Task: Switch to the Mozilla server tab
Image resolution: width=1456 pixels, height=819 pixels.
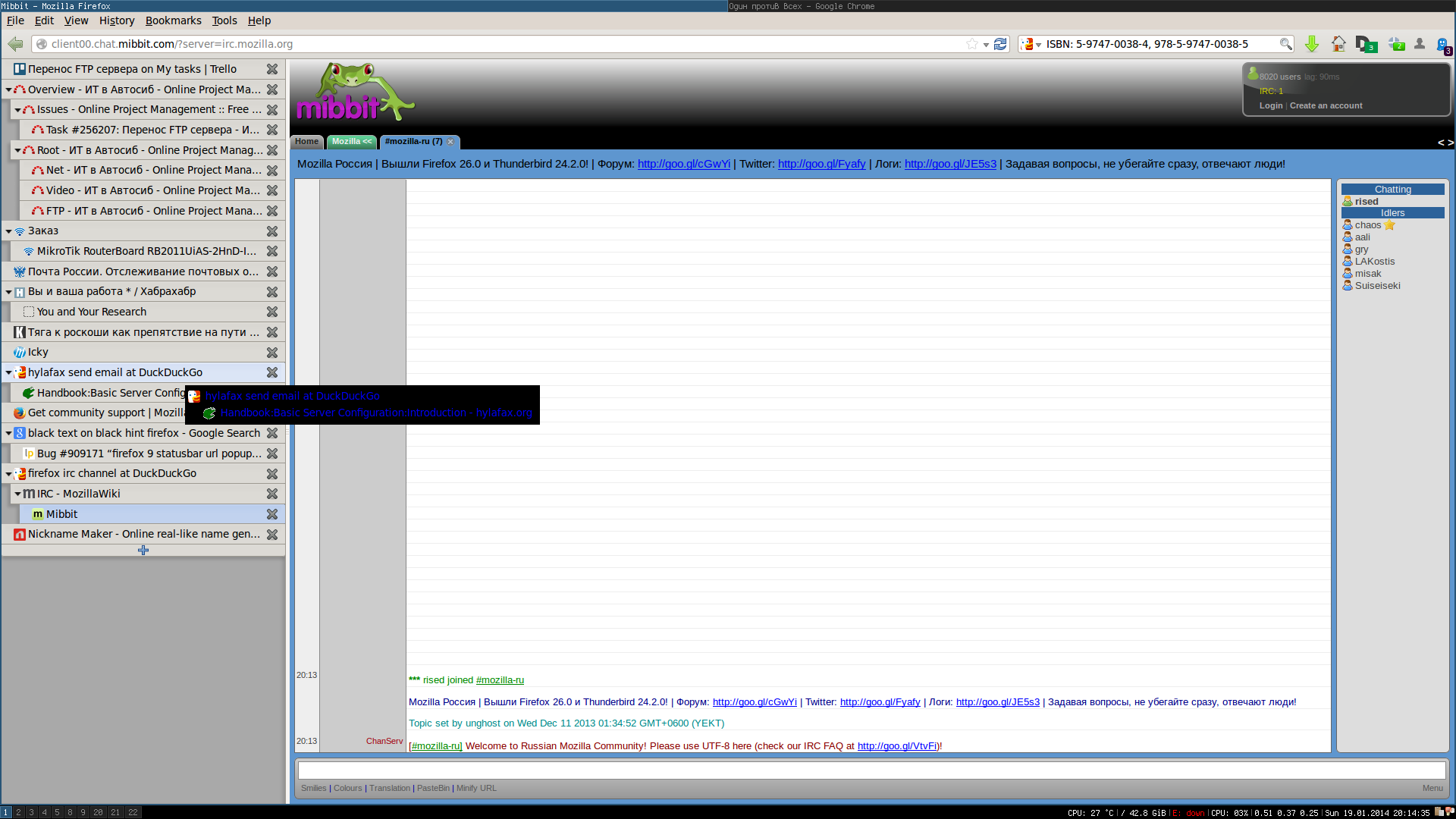Action: pyautogui.click(x=352, y=142)
